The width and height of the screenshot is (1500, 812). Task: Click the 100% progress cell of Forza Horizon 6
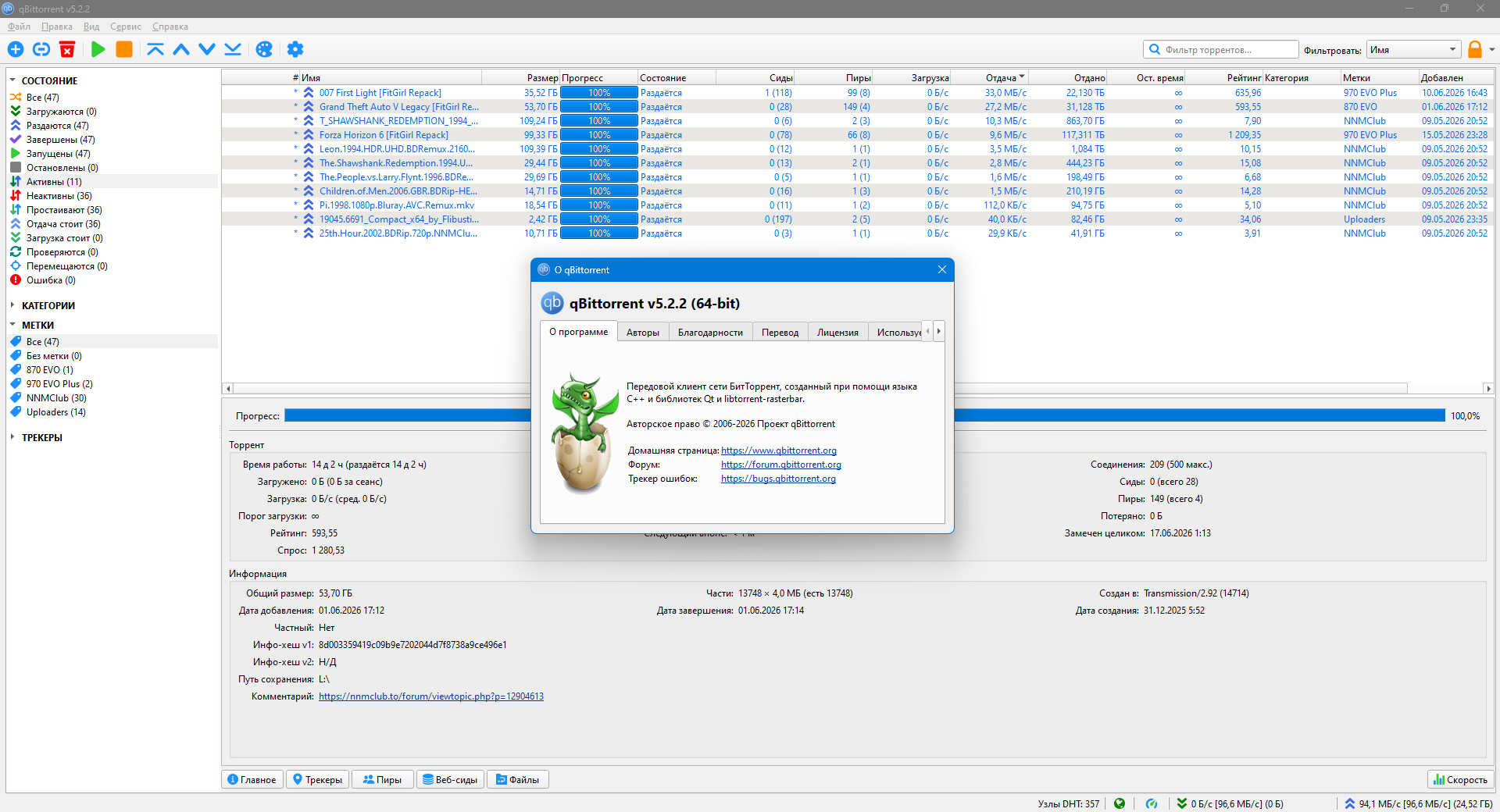[599, 135]
